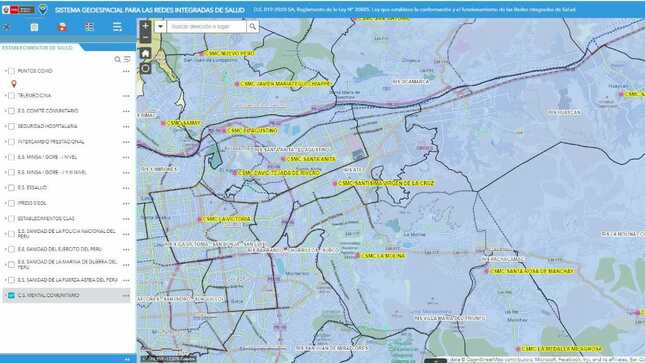Search layers with the magnifier icon
Screen dimensions: 645x363
117,59
